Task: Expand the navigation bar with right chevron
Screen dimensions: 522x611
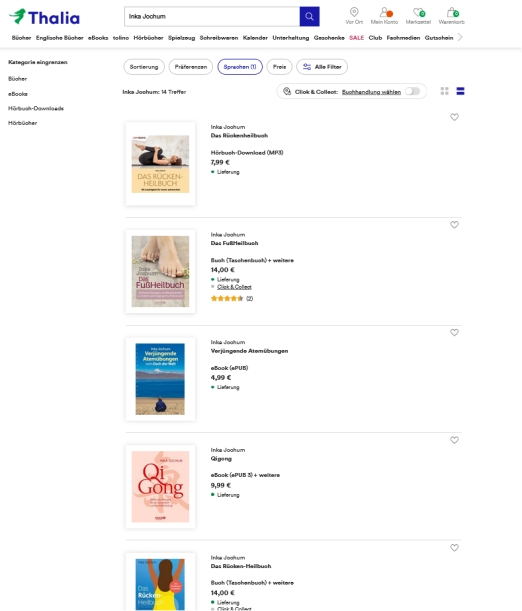Action: pyautogui.click(x=460, y=37)
